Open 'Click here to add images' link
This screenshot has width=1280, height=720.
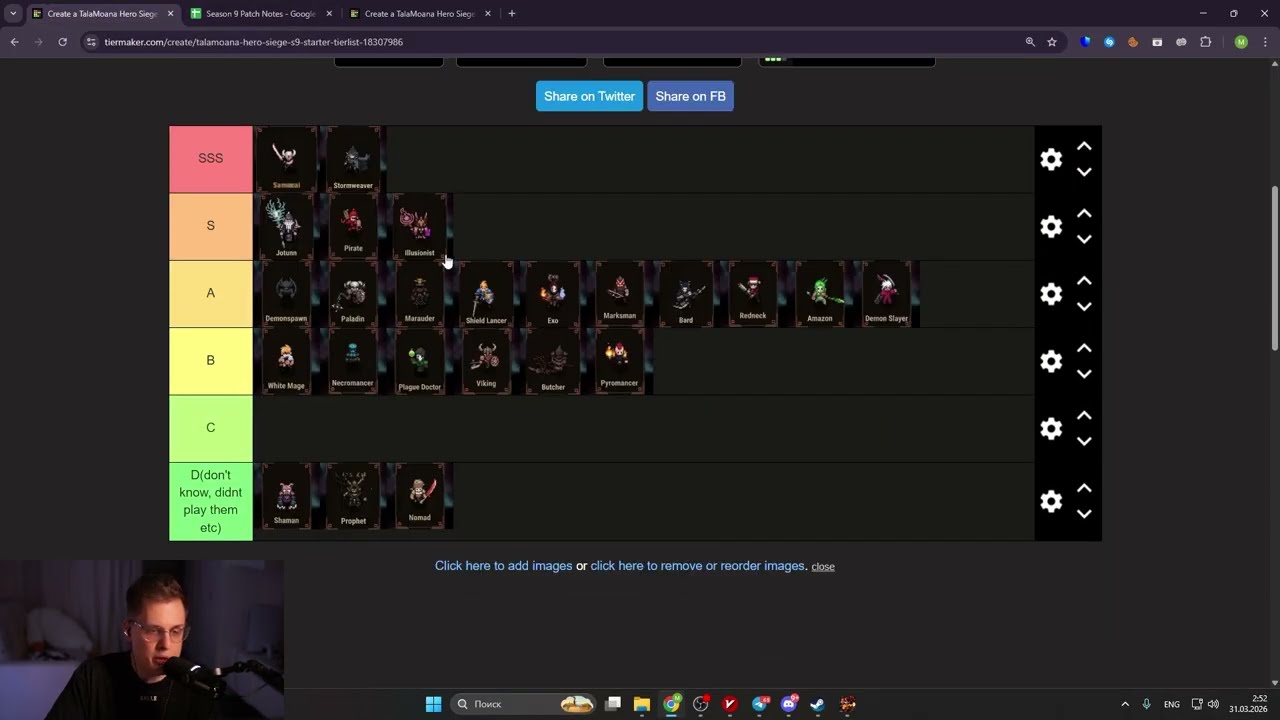pyautogui.click(x=503, y=566)
